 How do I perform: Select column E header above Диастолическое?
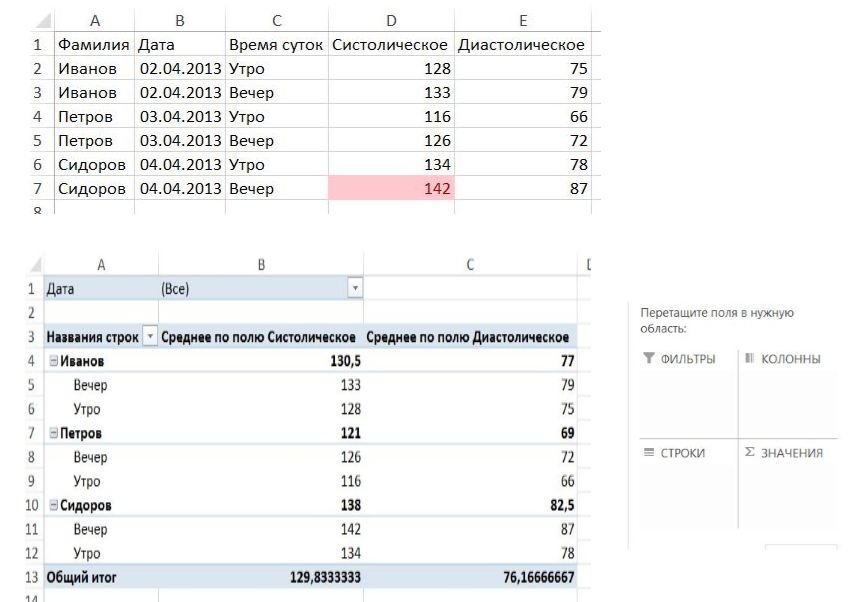point(521,19)
